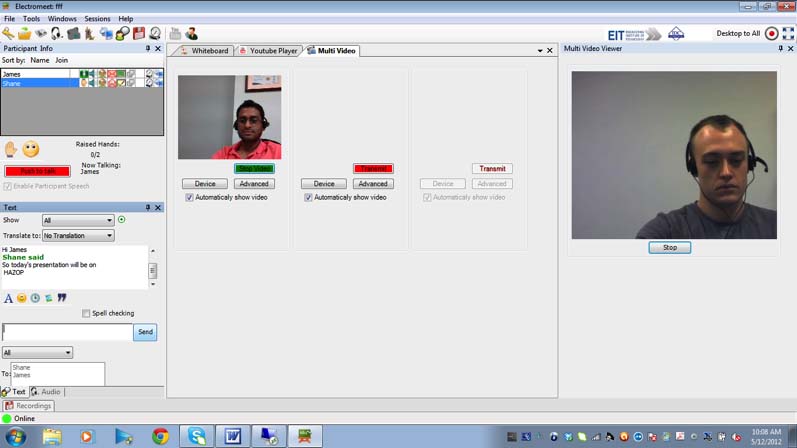Switch to the Whiteboard tab
This screenshot has width=797, height=448.
click(204, 51)
